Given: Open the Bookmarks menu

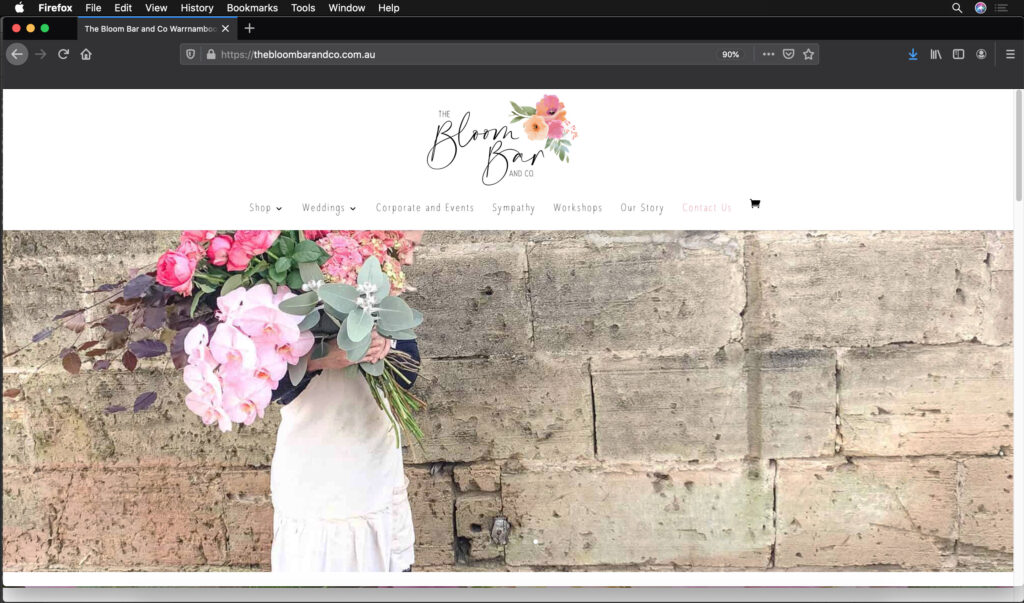Looking at the screenshot, I should pyautogui.click(x=252, y=8).
